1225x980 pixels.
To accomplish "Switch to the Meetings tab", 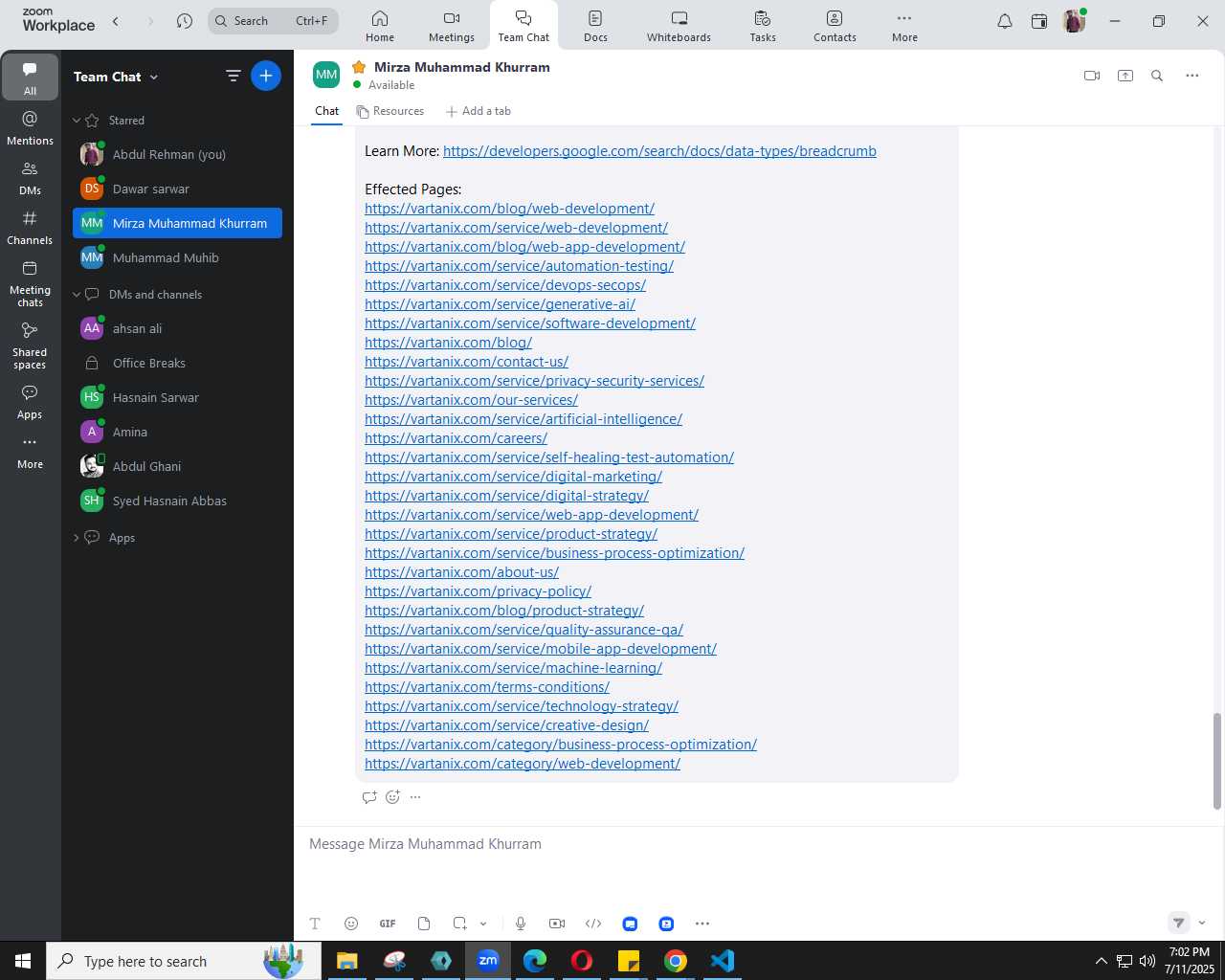I will click(x=452, y=26).
